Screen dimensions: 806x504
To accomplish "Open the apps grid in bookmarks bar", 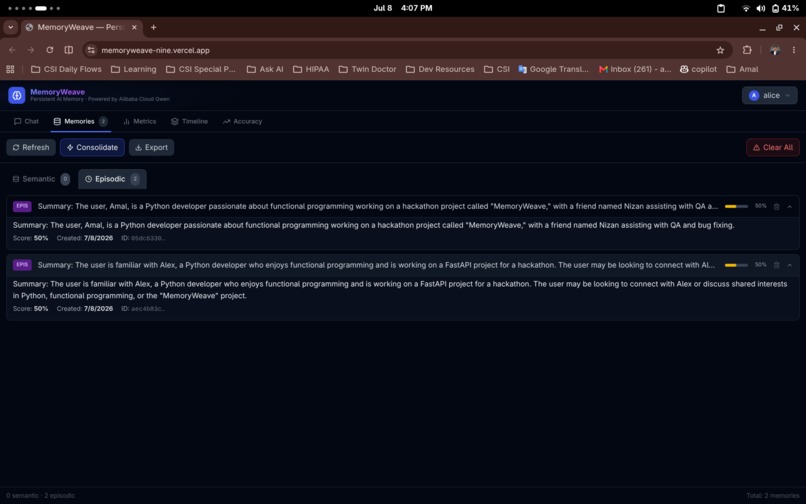I will (10, 69).
